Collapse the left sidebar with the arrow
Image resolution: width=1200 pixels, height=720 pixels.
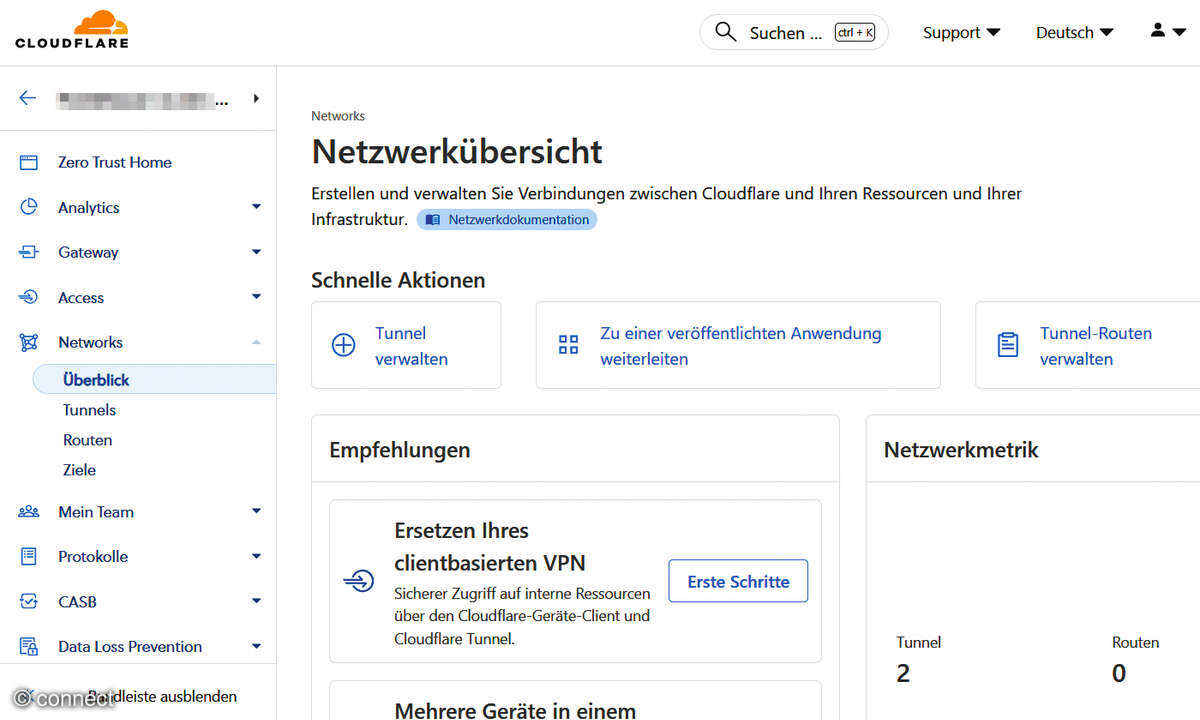(x=27, y=97)
